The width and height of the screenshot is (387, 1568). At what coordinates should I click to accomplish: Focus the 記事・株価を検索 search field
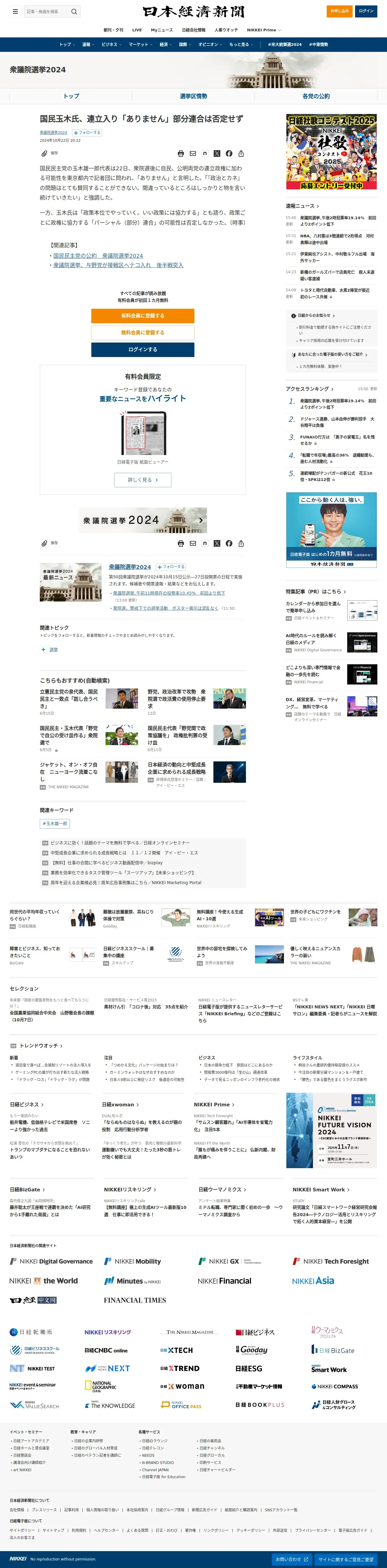click(x=48, y=11)
